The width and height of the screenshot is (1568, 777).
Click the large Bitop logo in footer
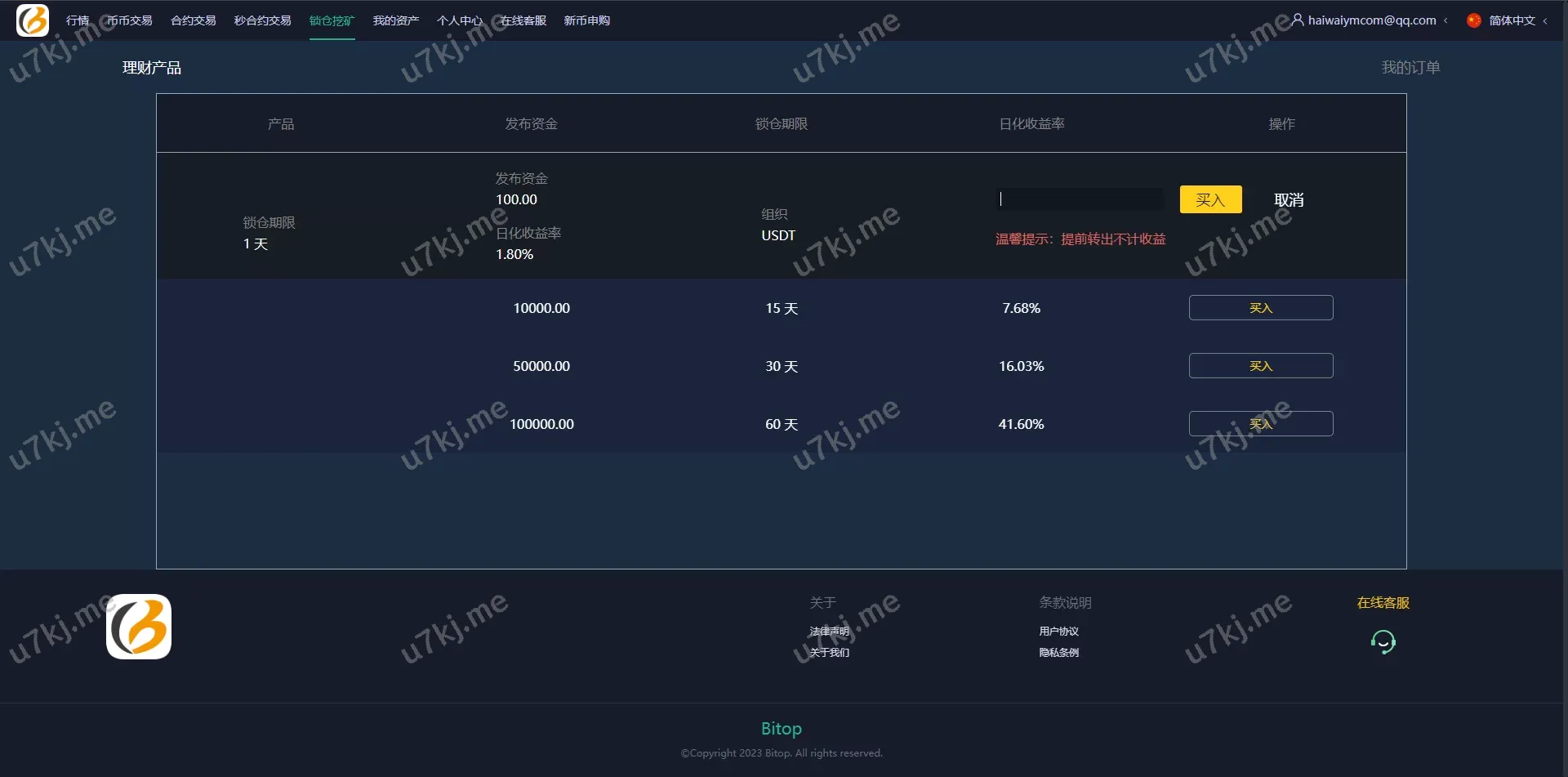pos(139,627)
